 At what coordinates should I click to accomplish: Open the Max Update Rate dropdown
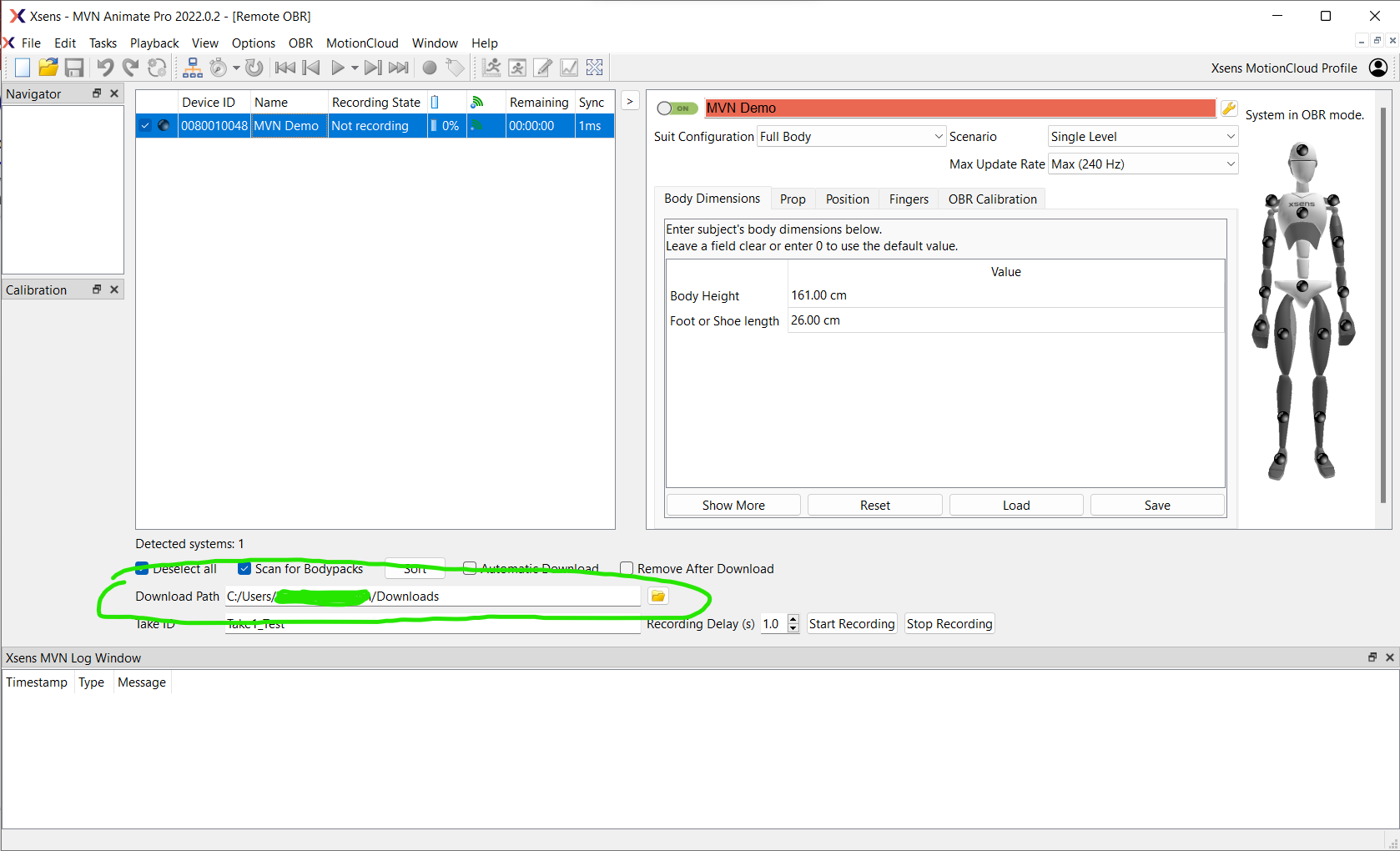(x=1142, y=164)
